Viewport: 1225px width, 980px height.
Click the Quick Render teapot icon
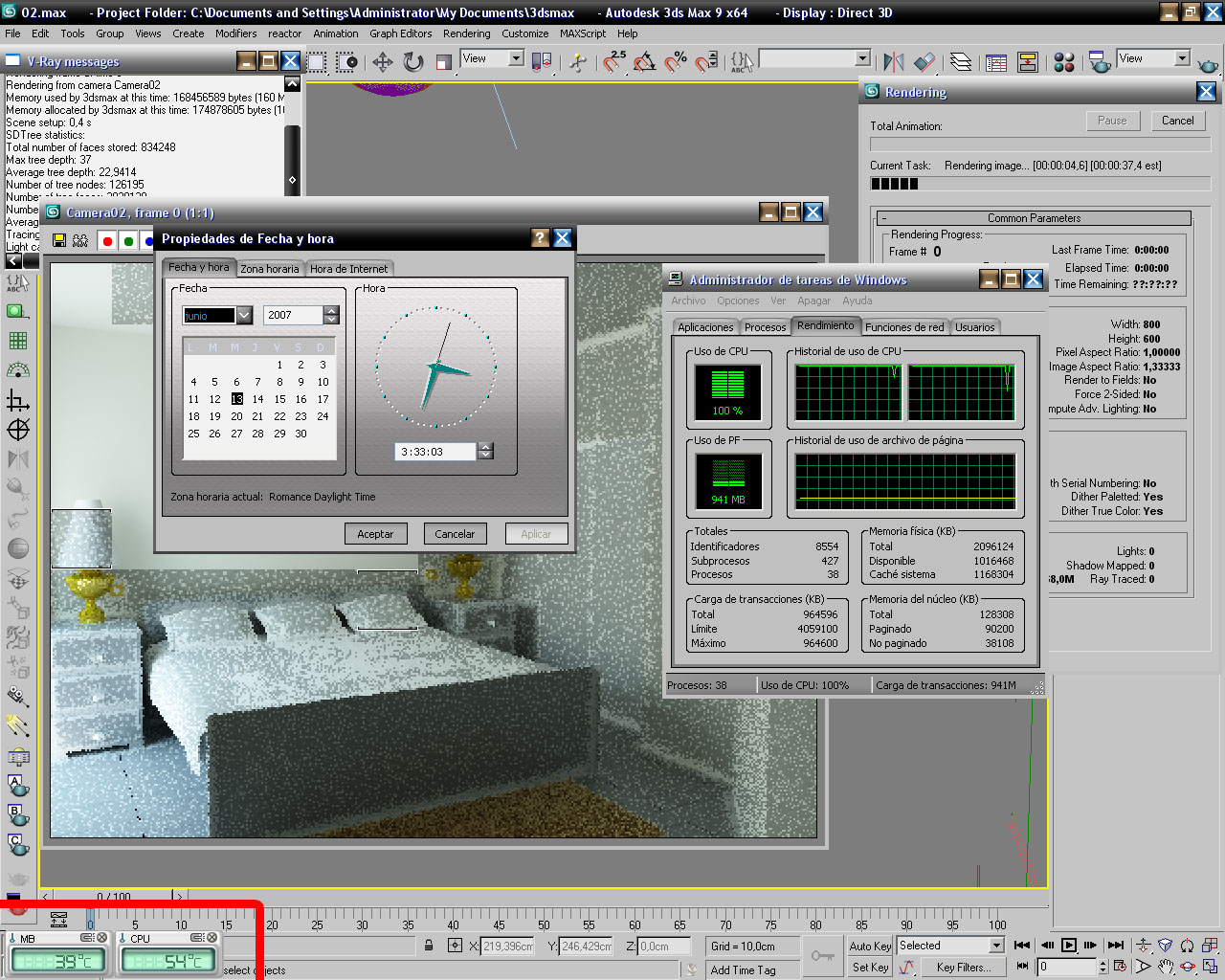coord(1209,63)
